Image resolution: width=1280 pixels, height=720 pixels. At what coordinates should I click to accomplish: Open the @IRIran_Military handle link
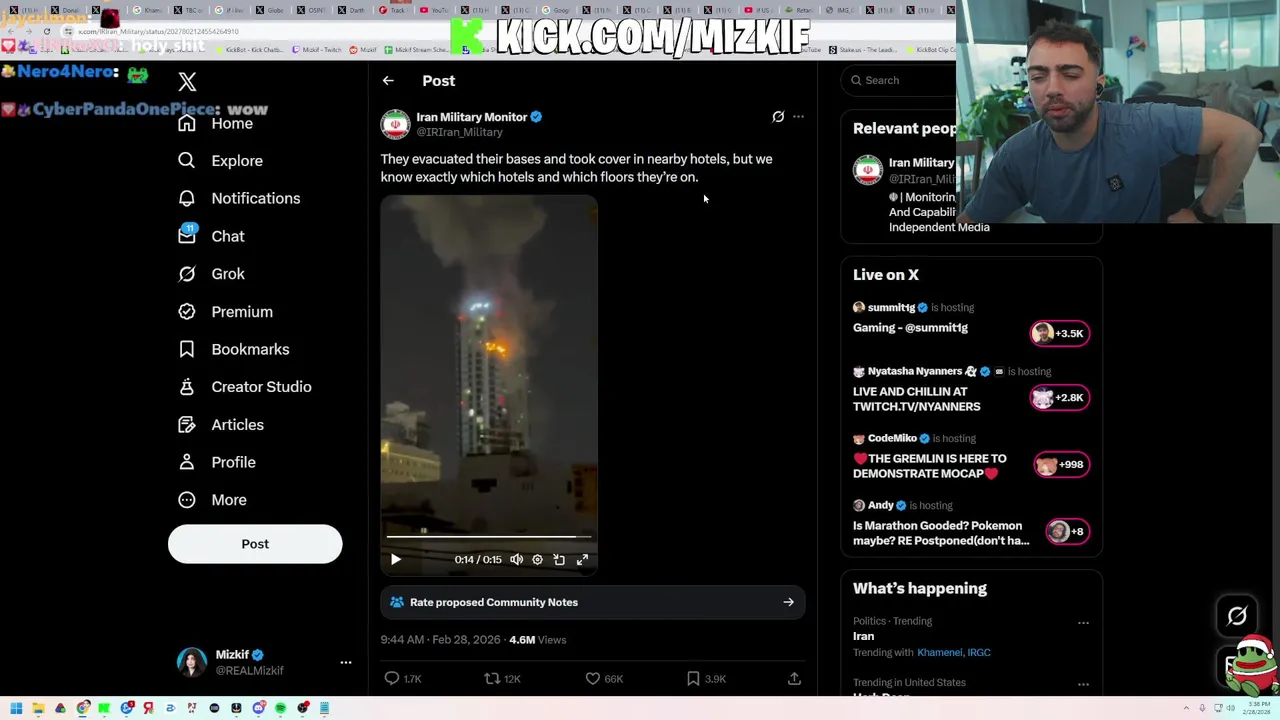point(459,132)
